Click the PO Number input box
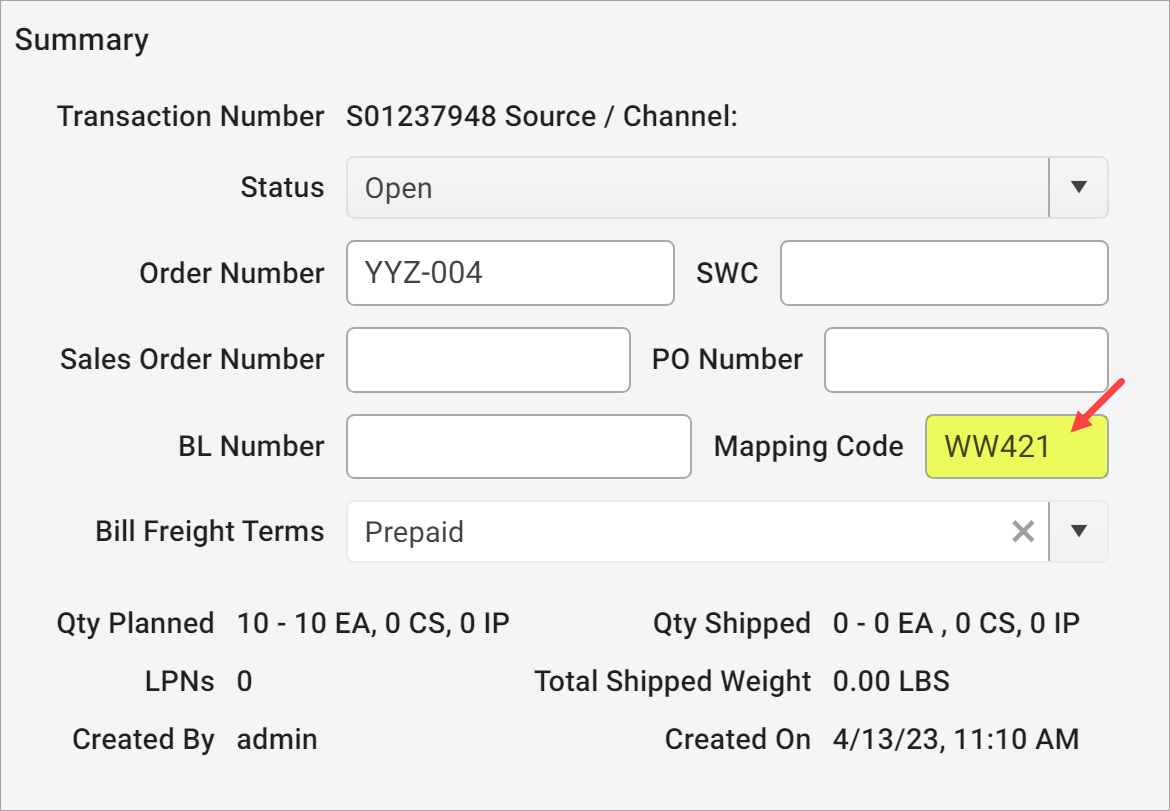 (965, 359)
